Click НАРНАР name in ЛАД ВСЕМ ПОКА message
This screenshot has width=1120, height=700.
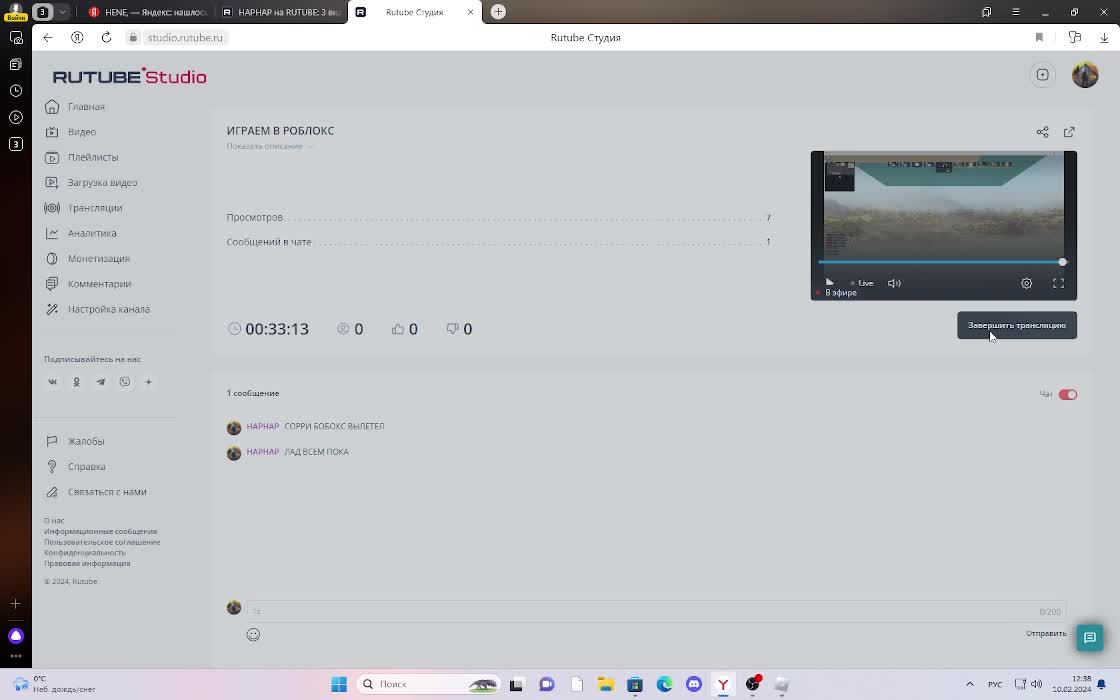coord(263,452)
